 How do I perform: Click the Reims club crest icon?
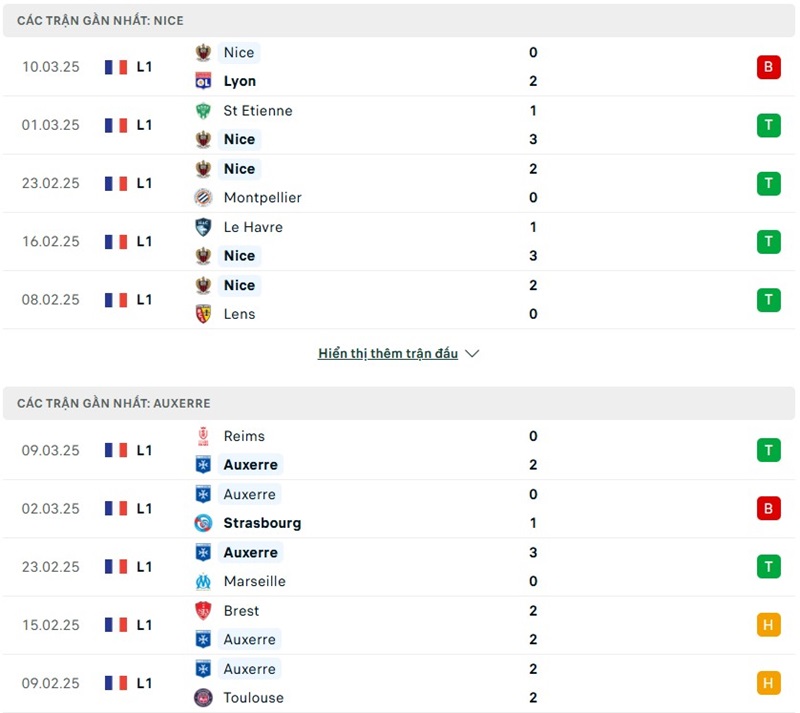tap(203, 436)
